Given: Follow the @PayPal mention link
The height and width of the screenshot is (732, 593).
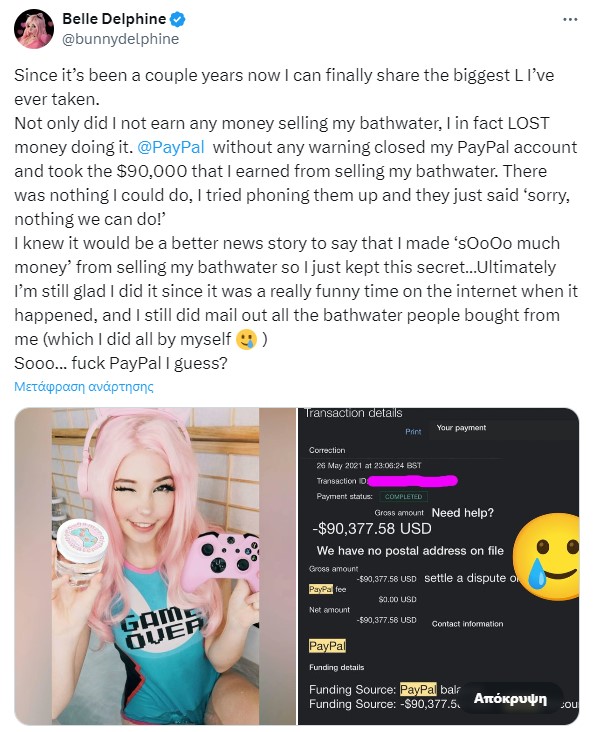Looking at the screenshot, I should (x=171, y=147).
